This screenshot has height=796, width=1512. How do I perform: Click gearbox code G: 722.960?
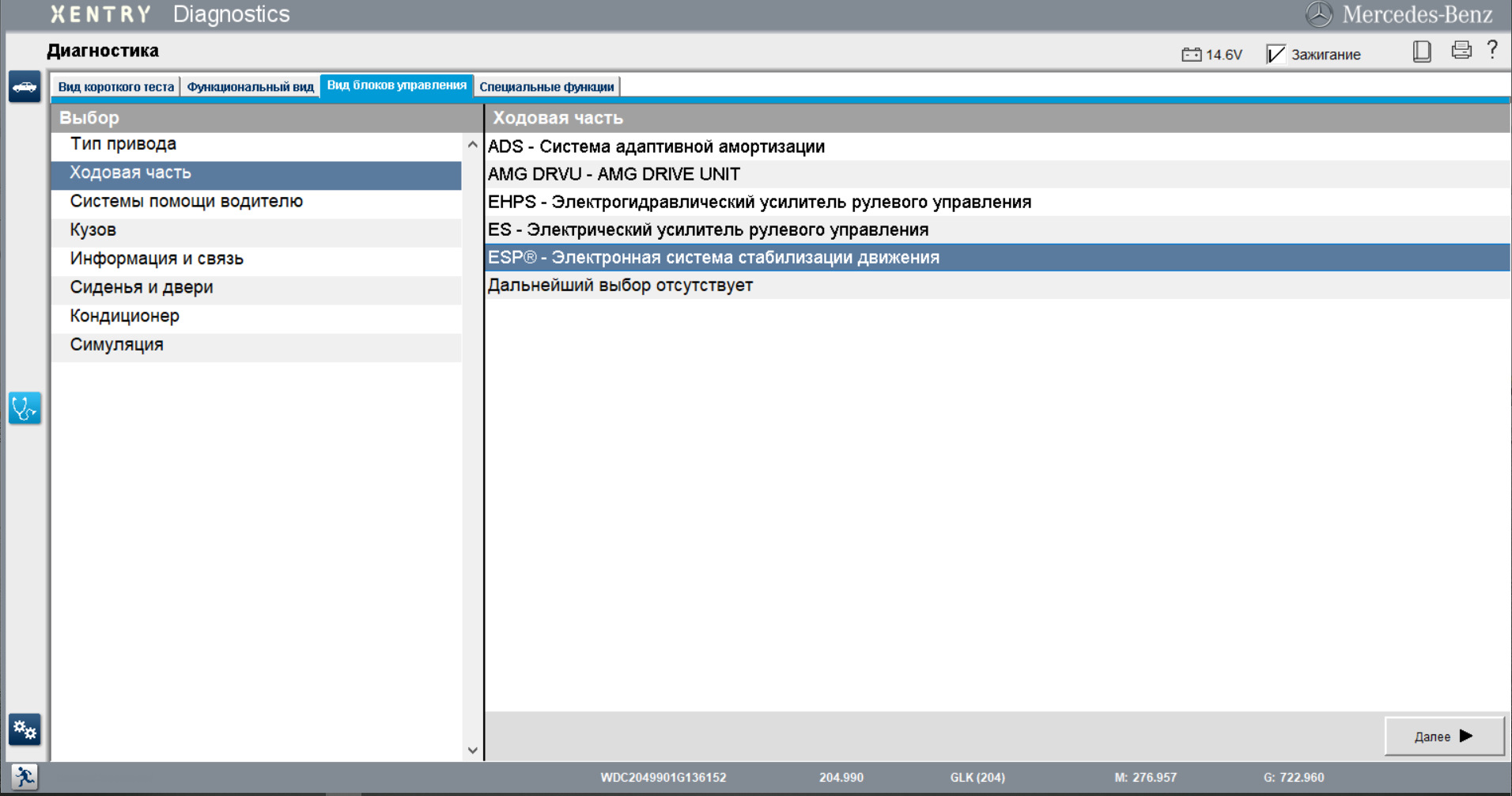click(x=1294, y=778)
